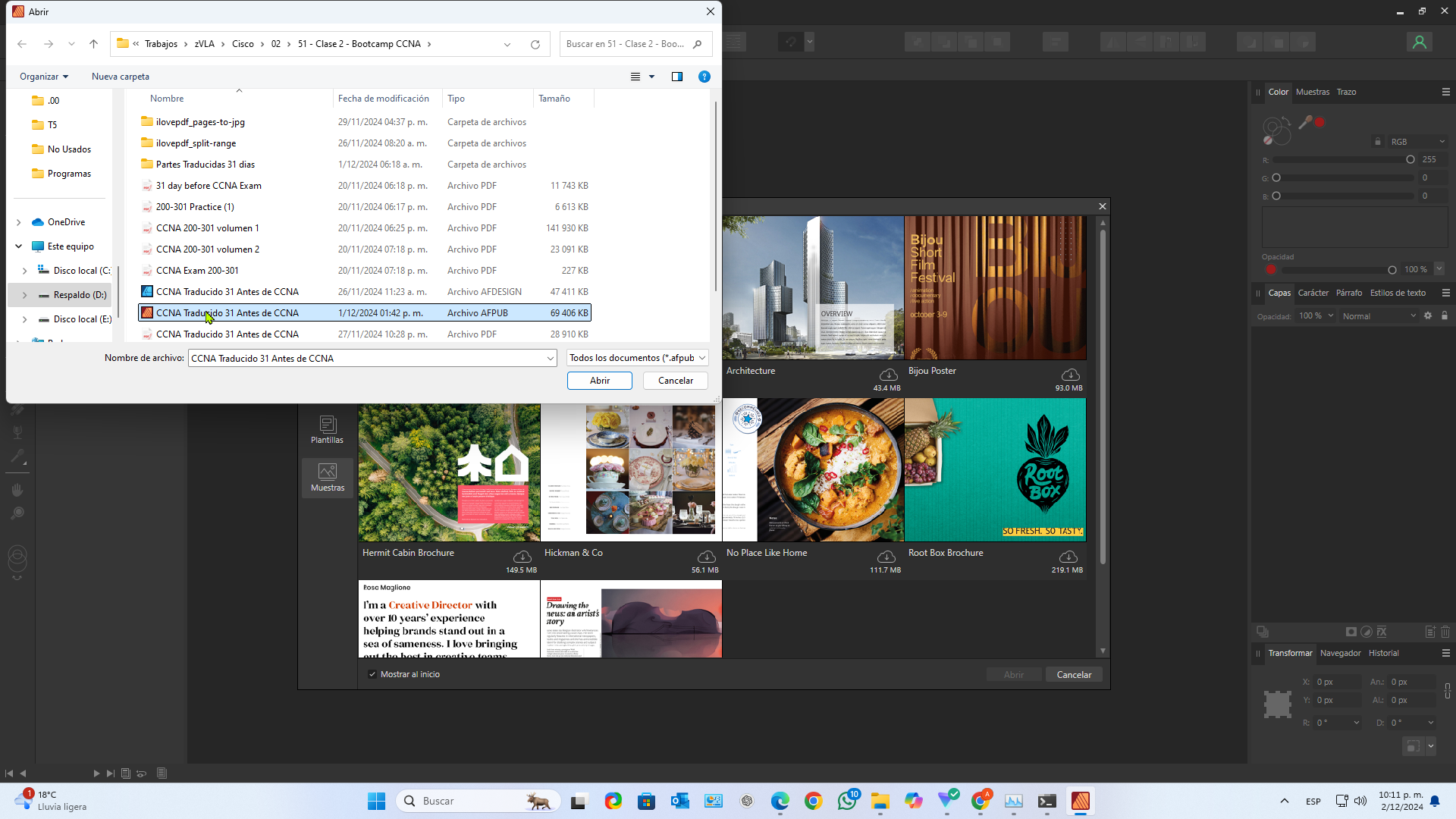This screenshot has height=819, width=1456.
Task: Download the Hermit Cabin Brochure cloud icon
Action: pyautogui.click(x=522, y=557)
